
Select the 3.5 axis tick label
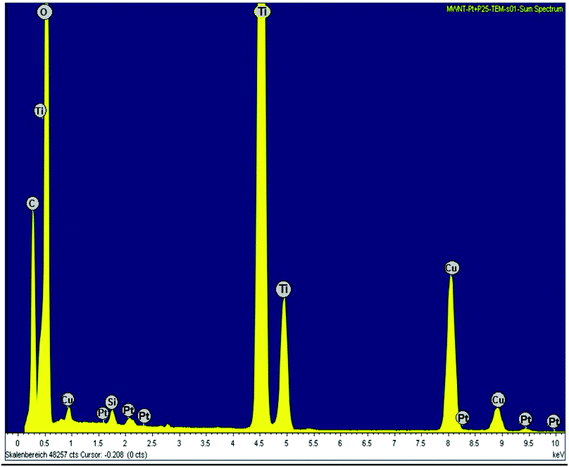[206, 443]
